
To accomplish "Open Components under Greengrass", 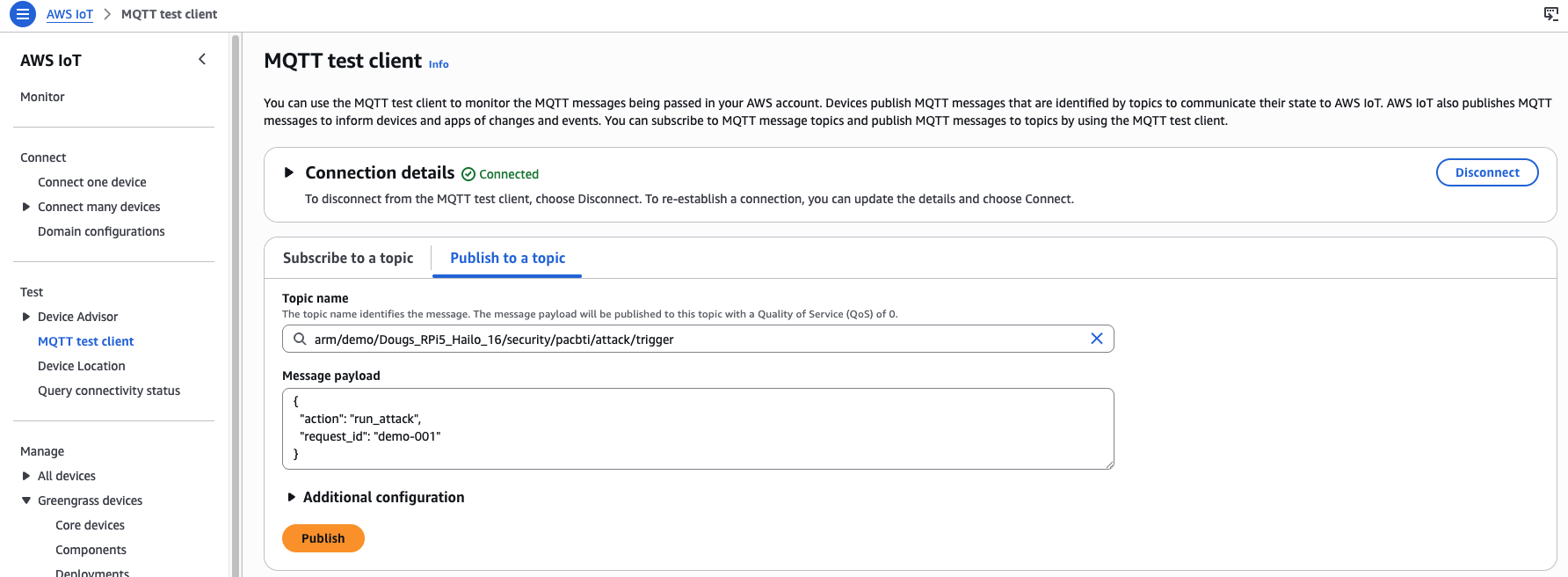I will click(x=91, y=550).
